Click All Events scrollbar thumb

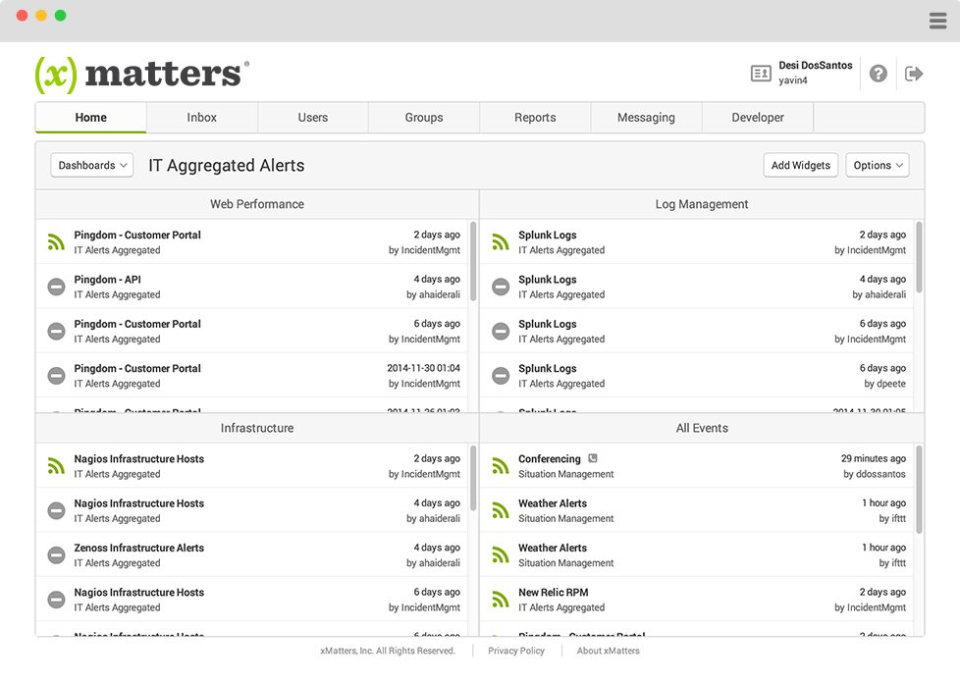(919, 490)
